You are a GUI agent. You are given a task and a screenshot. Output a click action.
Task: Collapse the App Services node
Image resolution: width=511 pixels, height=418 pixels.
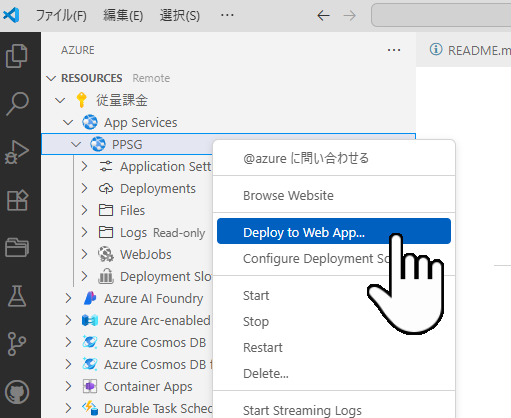pyautogui.click(x=68, y=122)
